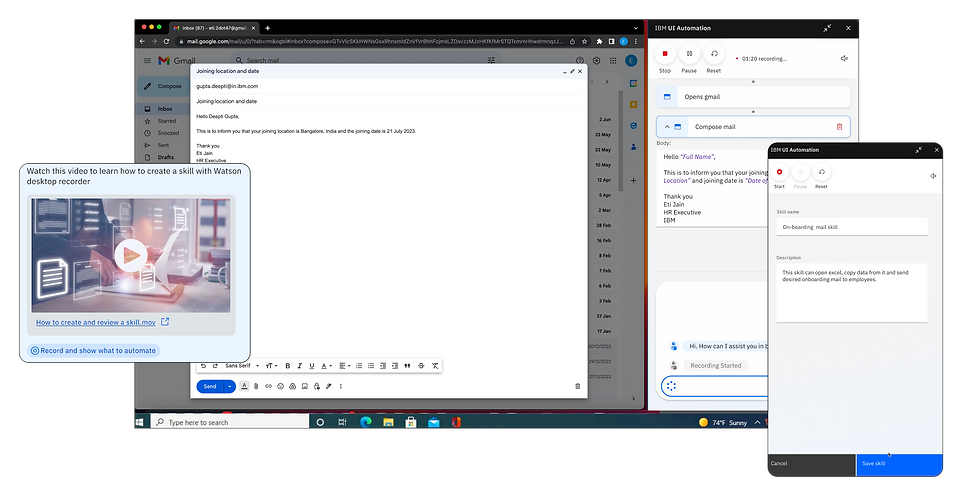Viewport: 980px width, 496px height.
Task: Open the Send options dropdown arrow
Action: click(229, 387)
